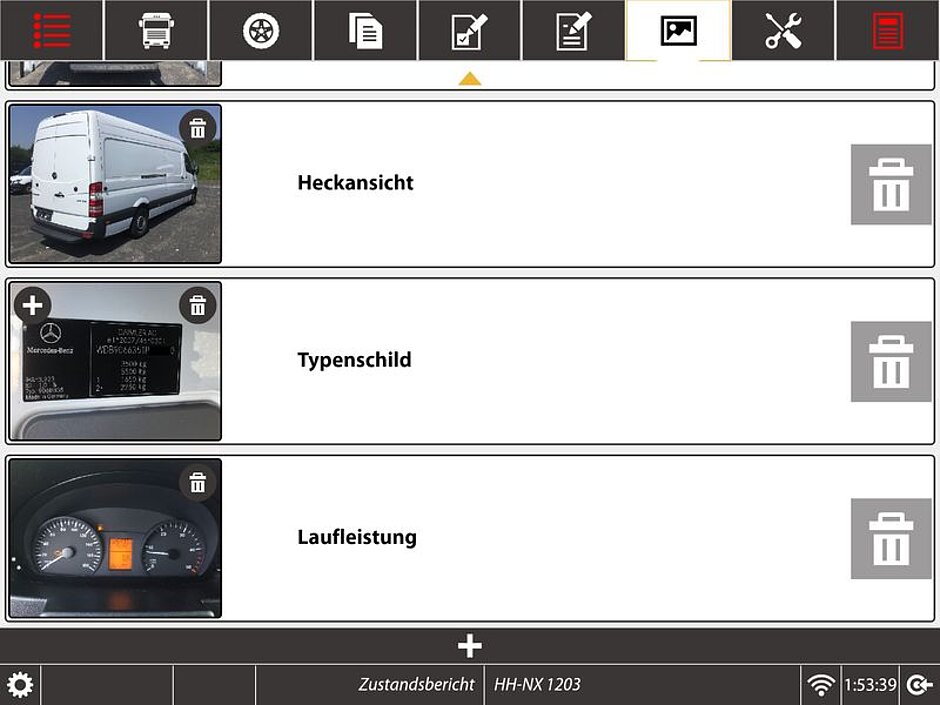
Task: Remove the odometer photo via thumbnail trash
Action: pos(198,483)
